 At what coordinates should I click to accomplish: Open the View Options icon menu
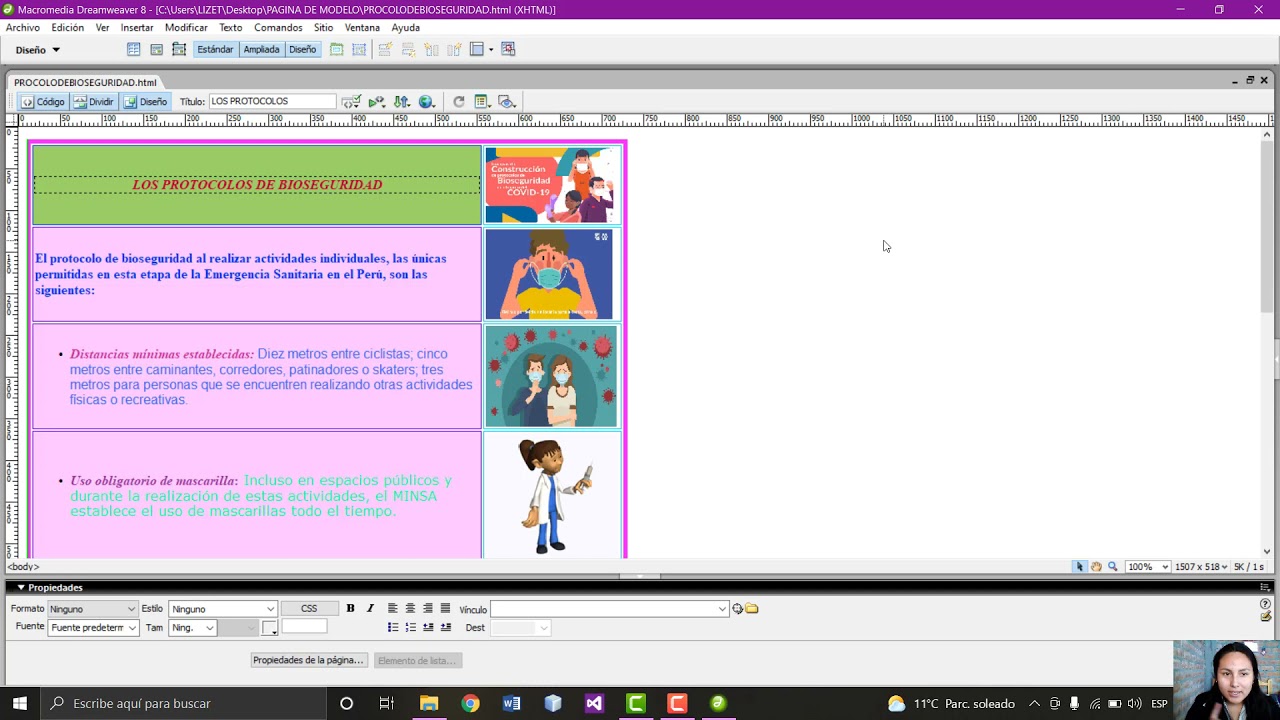pos(481,102)
